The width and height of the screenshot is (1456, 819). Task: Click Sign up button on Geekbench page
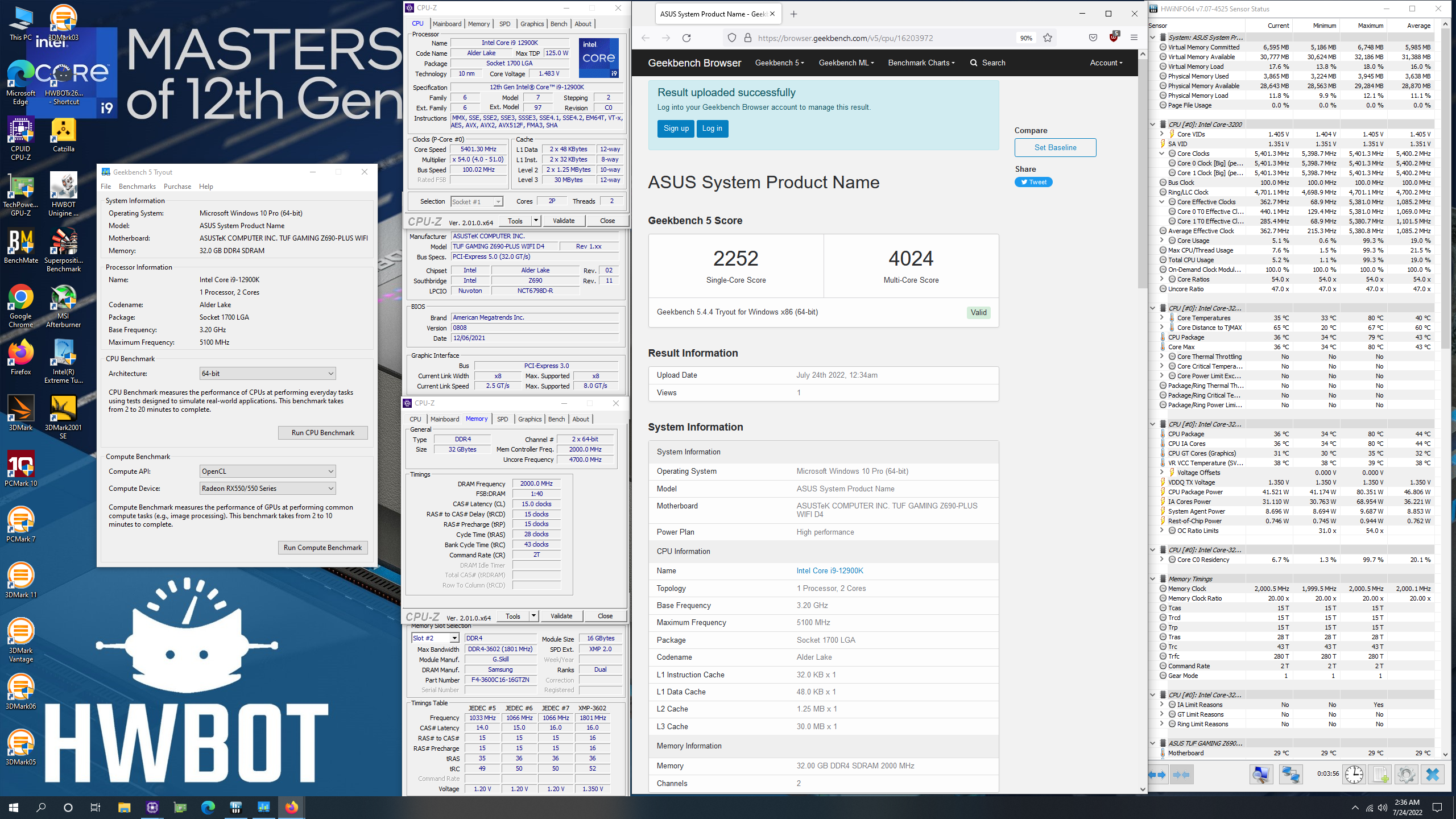676,129
